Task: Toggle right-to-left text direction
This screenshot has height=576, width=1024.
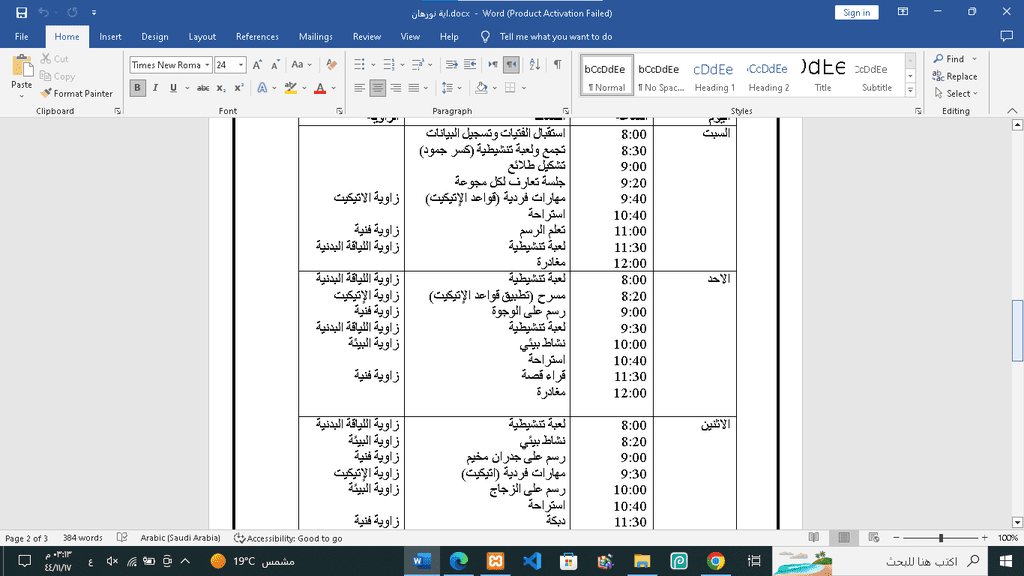Action: [x=511, y=64]
